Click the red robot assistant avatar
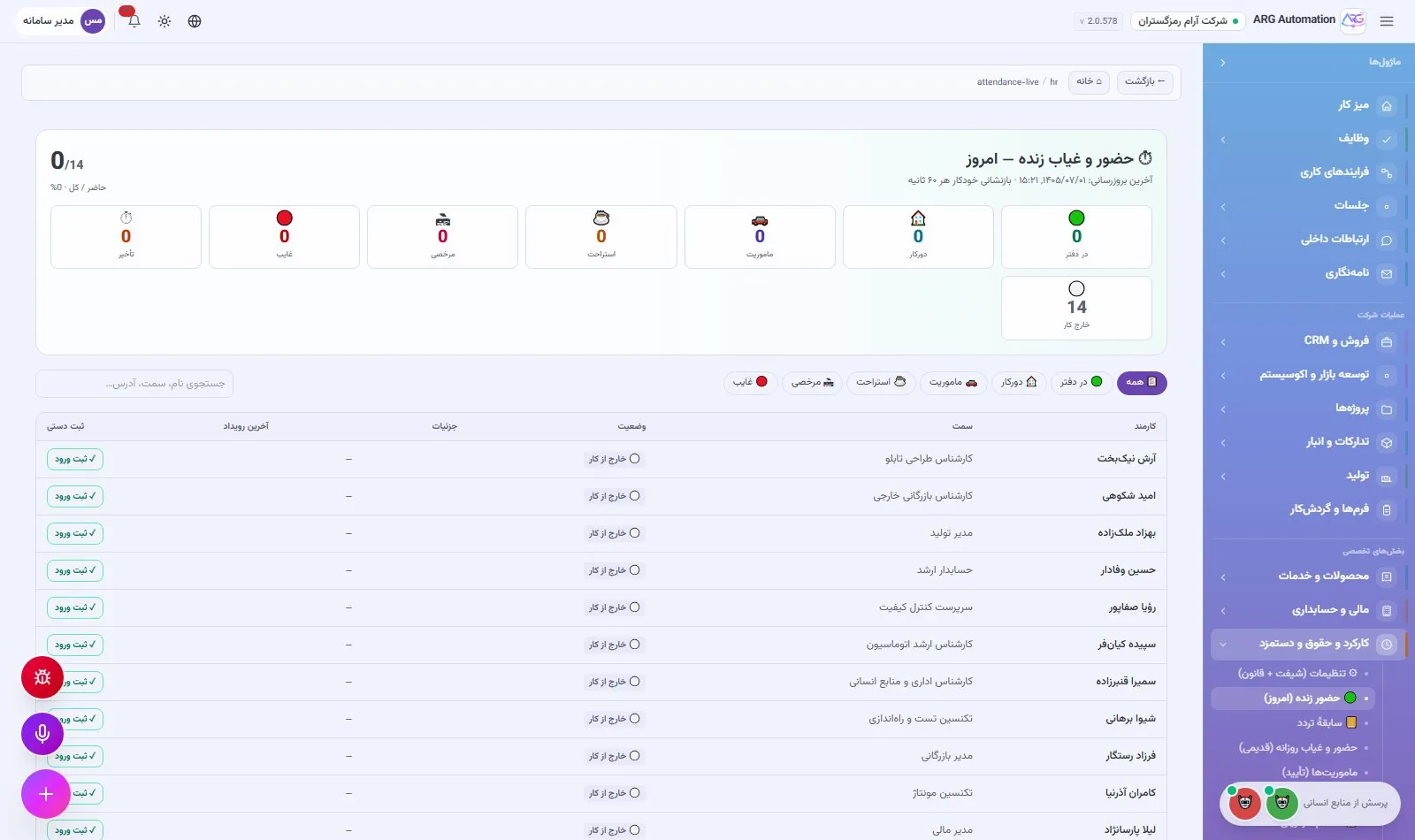 click(1244, 803)
